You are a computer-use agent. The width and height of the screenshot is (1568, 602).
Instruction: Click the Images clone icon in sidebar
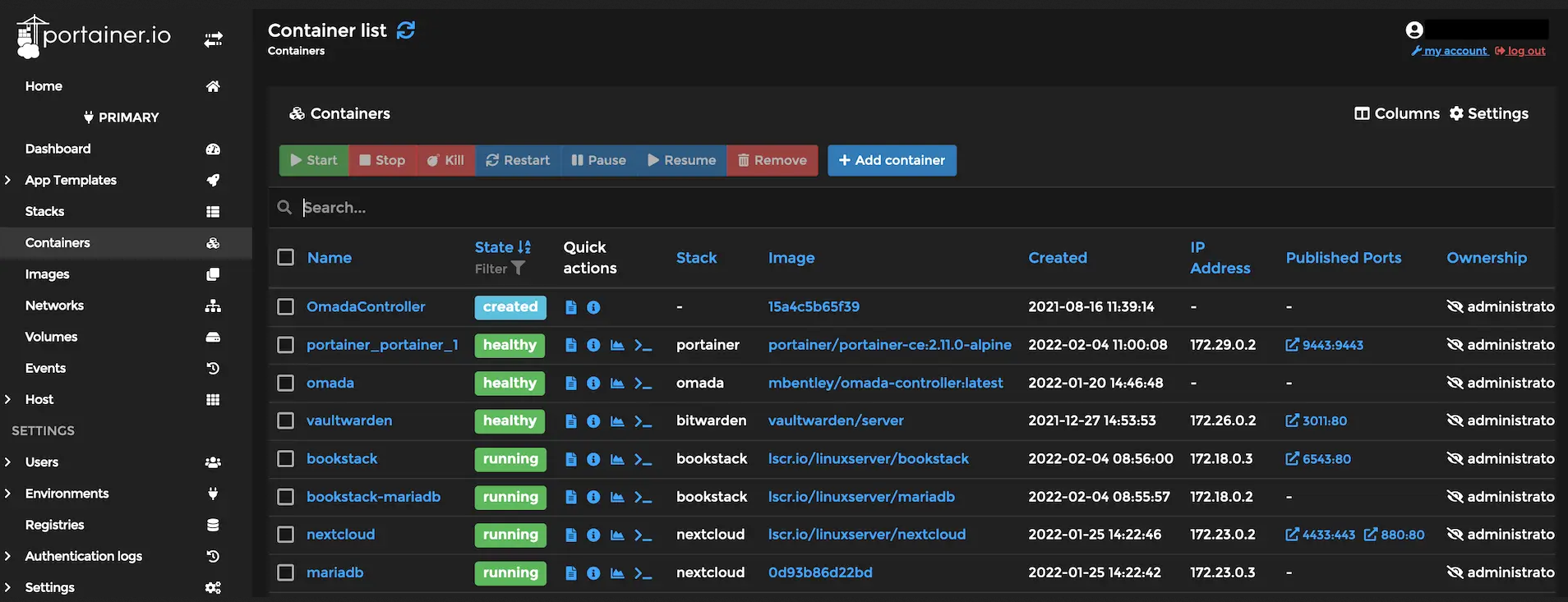point(213,274)
